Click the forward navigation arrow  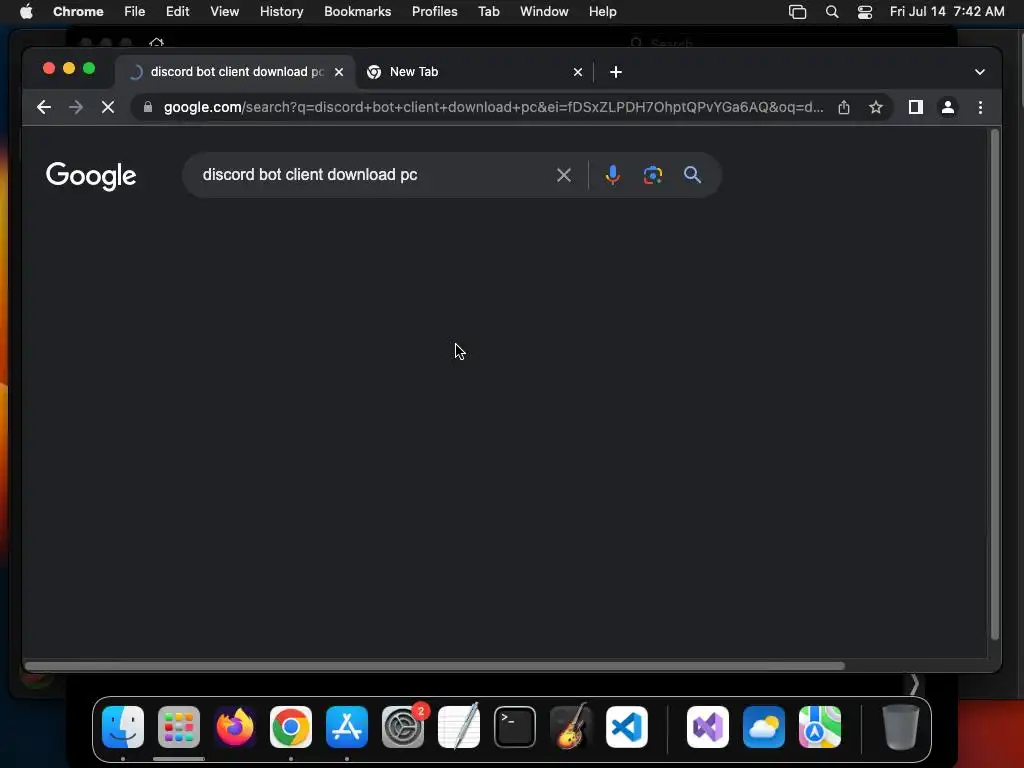[x=76, y=107]
